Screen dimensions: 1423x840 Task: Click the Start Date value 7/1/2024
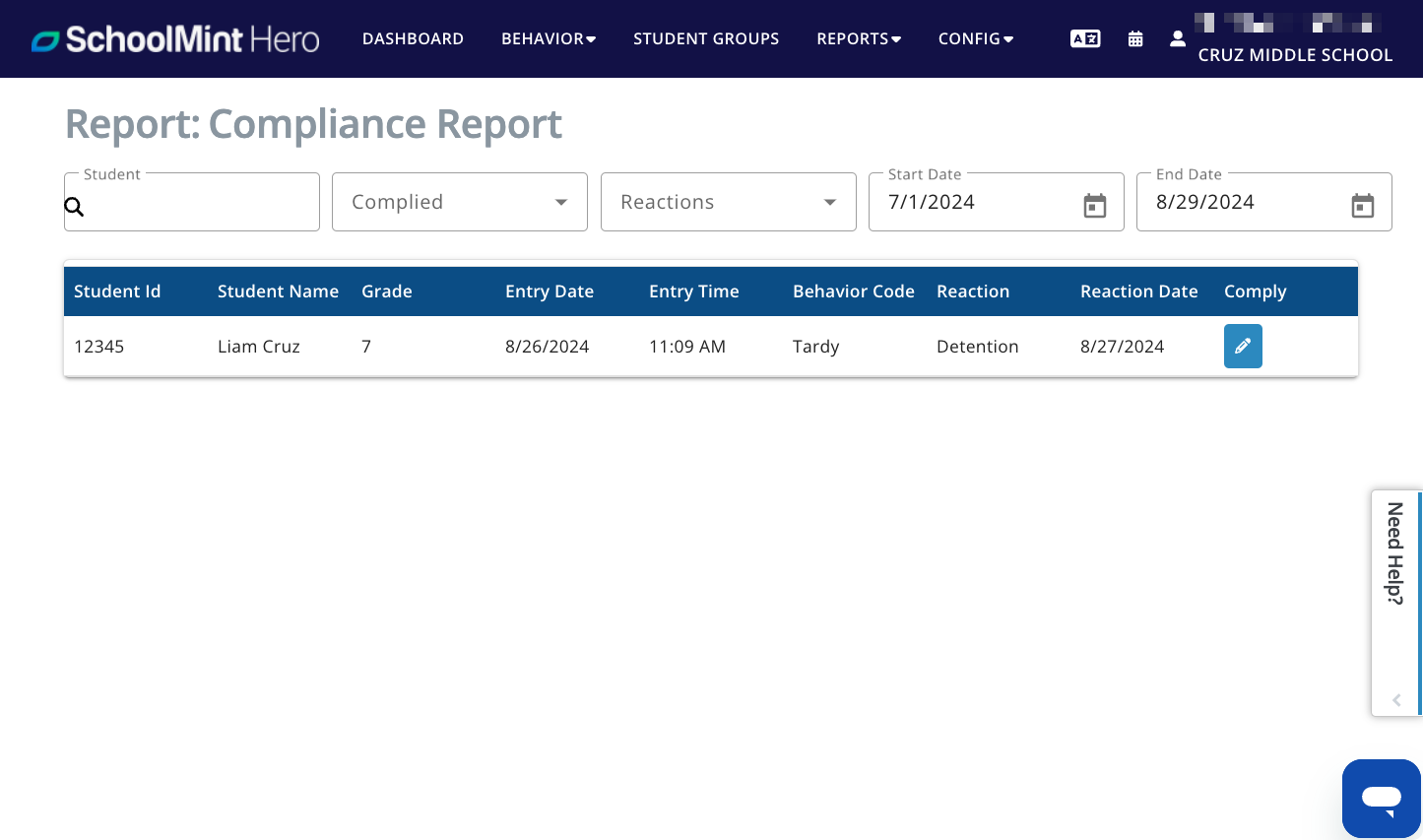932,202
